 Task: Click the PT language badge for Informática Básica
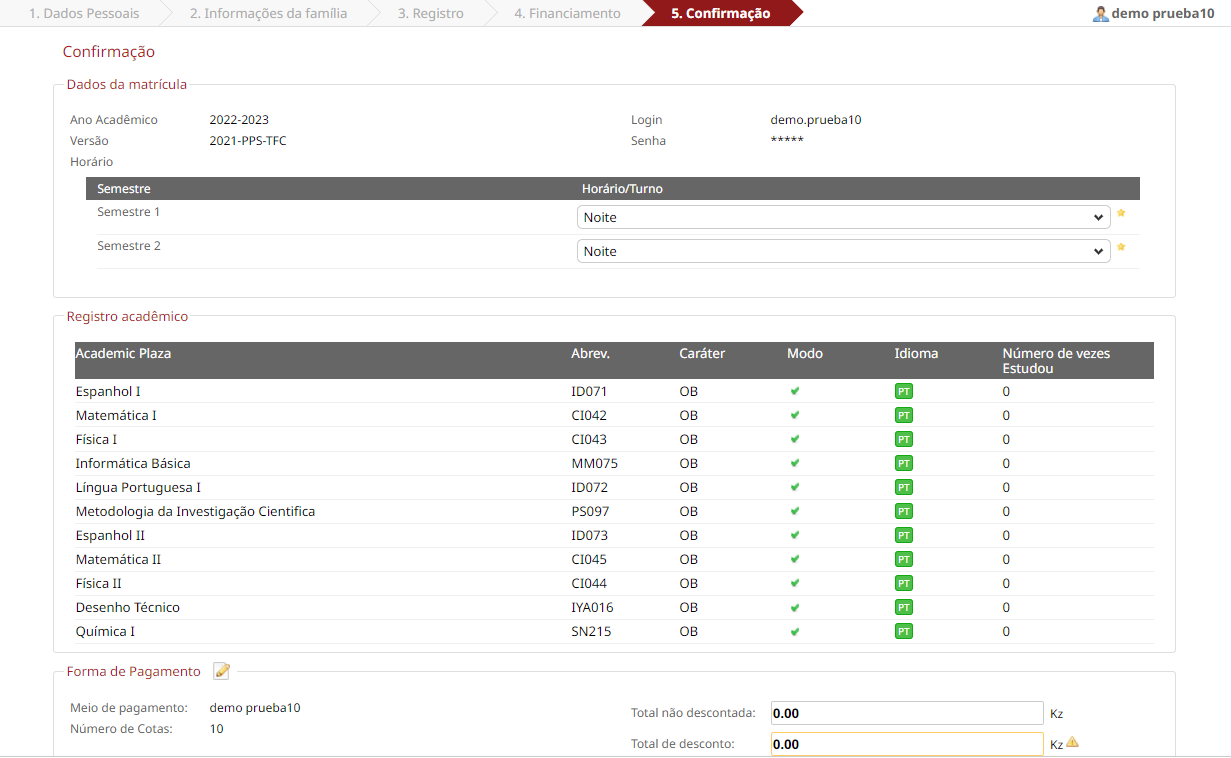tap(903, 463)
